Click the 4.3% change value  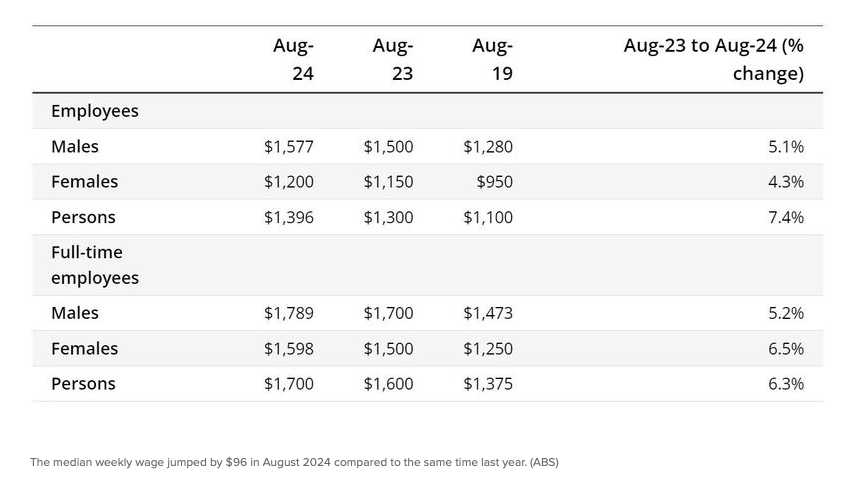click(x=786, y=182)
